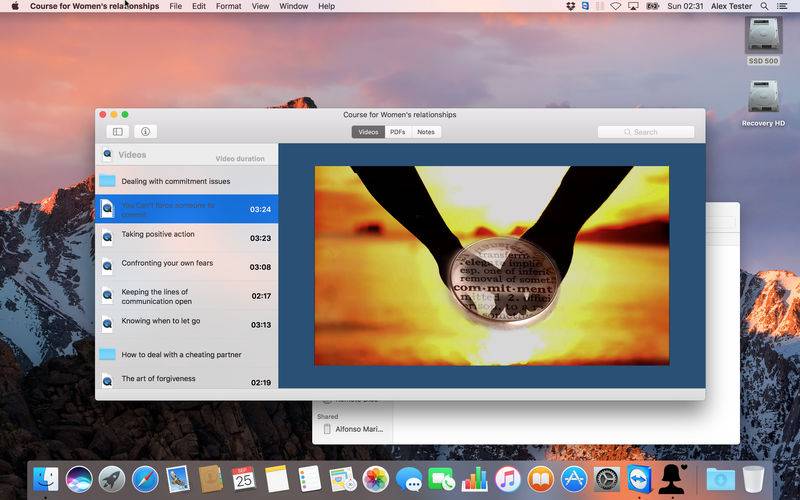Select 'The art of forgiveness' video
The width and height of the screenshot is (800, 500).
click(x=187, y=380)
